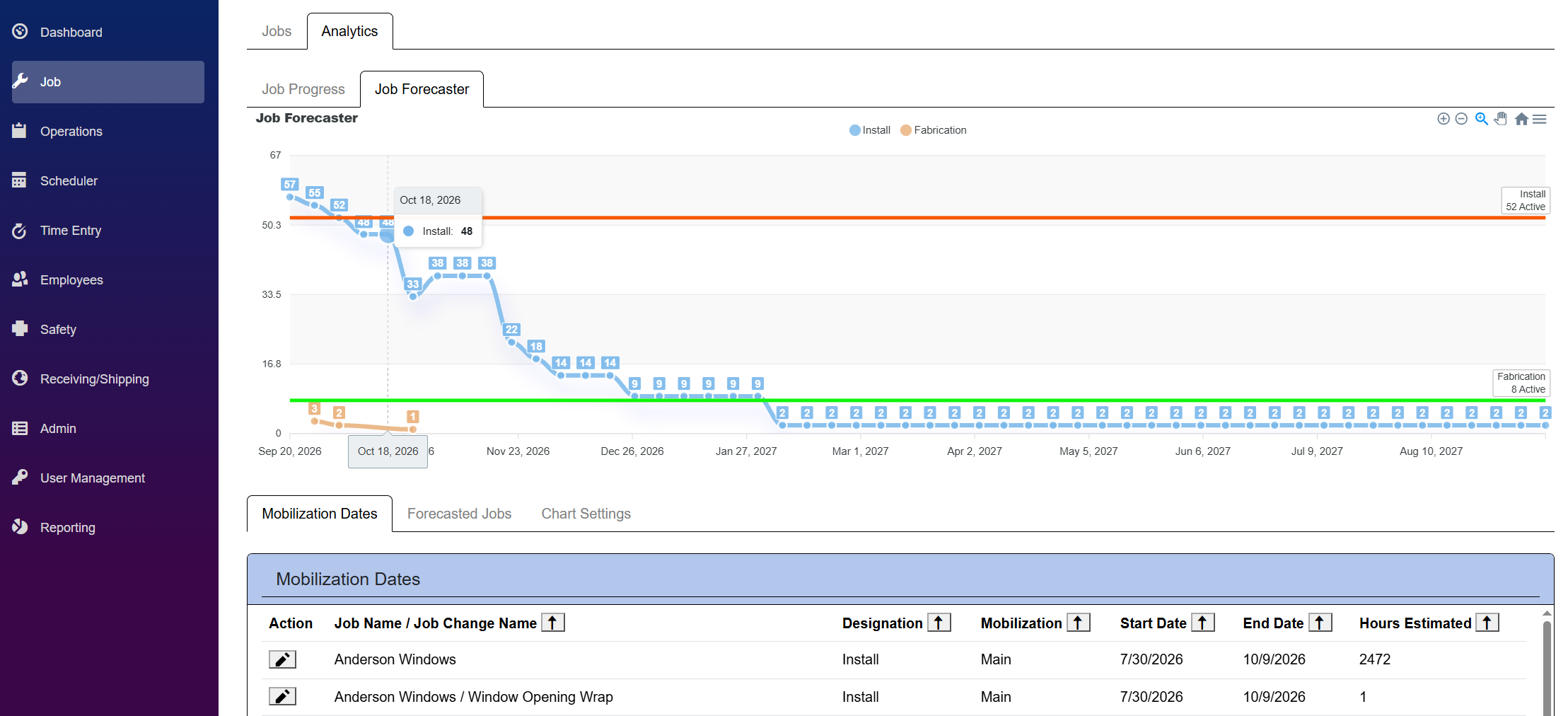This screenshot has height=716, width=1568.
Task: Open the Reporting pie chart icon
Action: coord(20,527)
